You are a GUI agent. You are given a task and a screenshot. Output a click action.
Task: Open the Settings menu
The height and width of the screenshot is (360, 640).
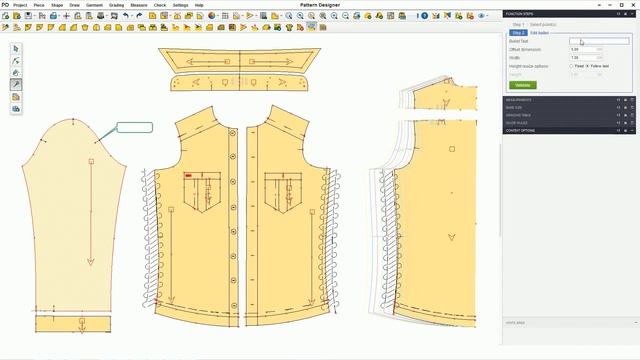click(x=180, y=5)
